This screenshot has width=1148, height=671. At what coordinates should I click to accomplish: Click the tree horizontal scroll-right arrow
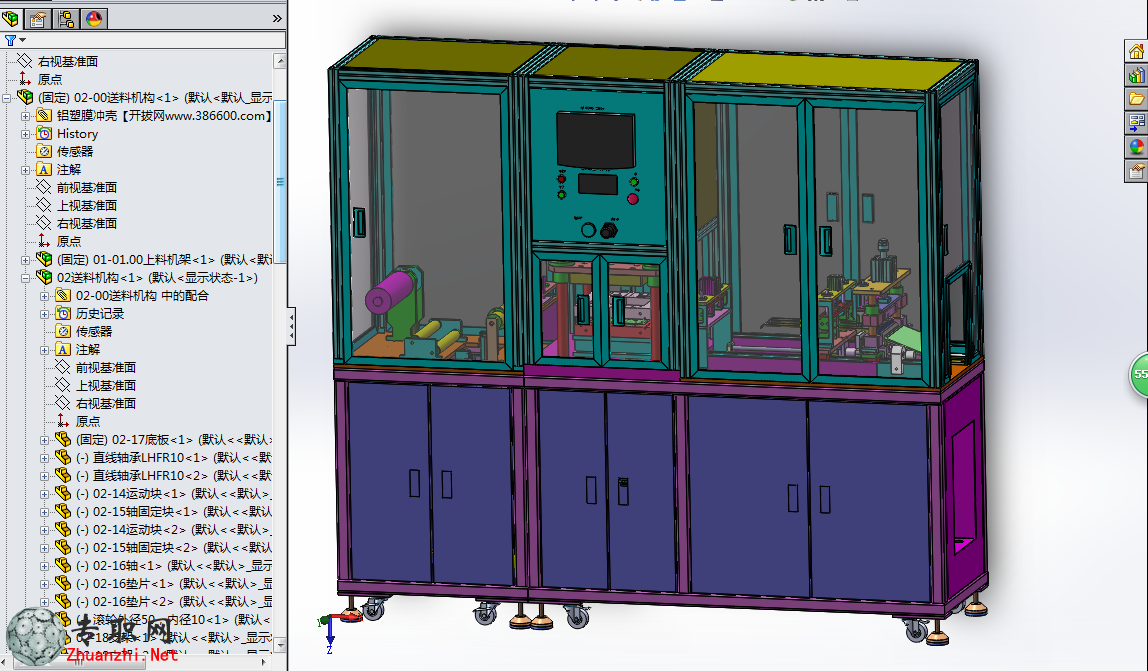(264, 661)
